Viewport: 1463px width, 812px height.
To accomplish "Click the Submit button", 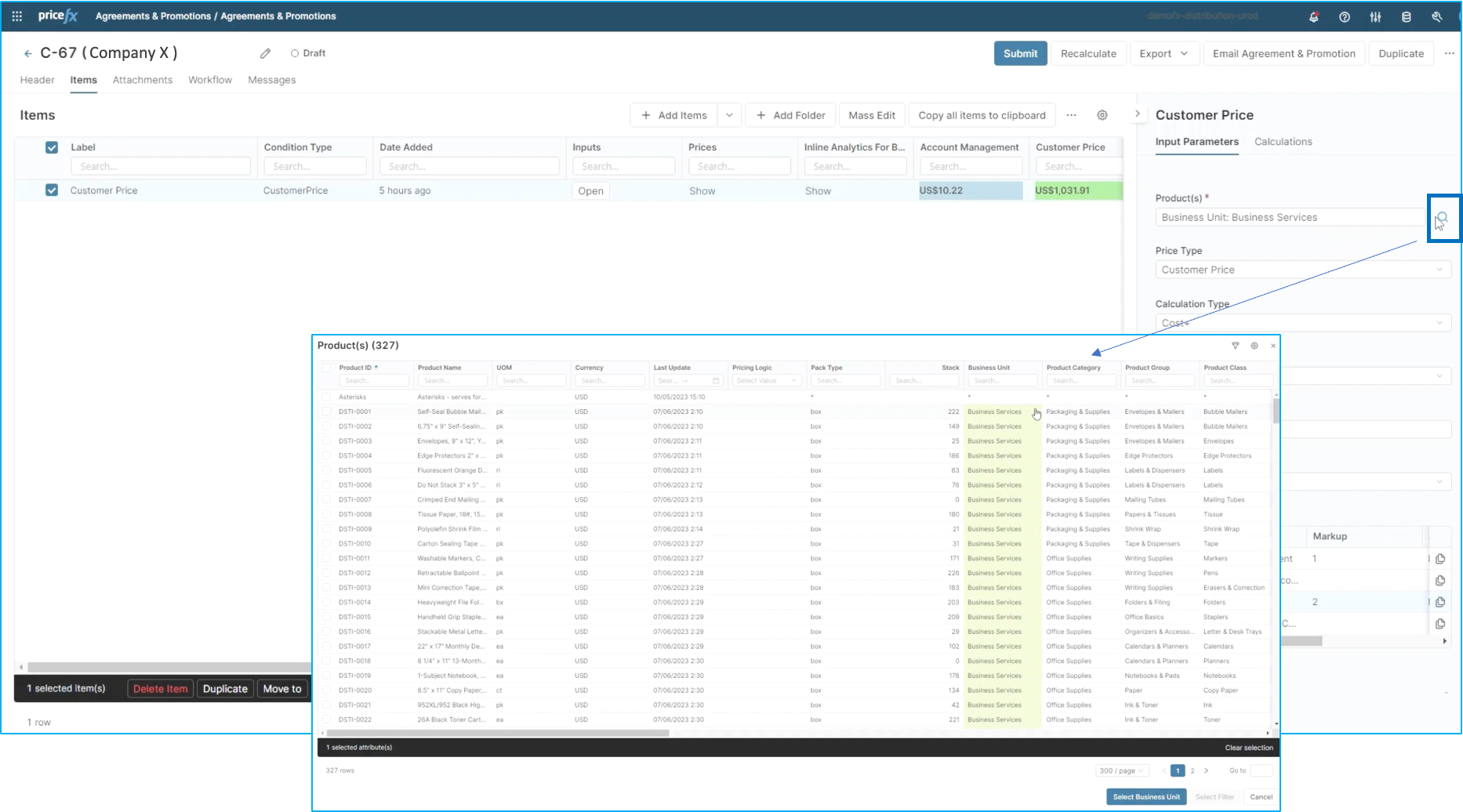I will (x=1020, y=53).
